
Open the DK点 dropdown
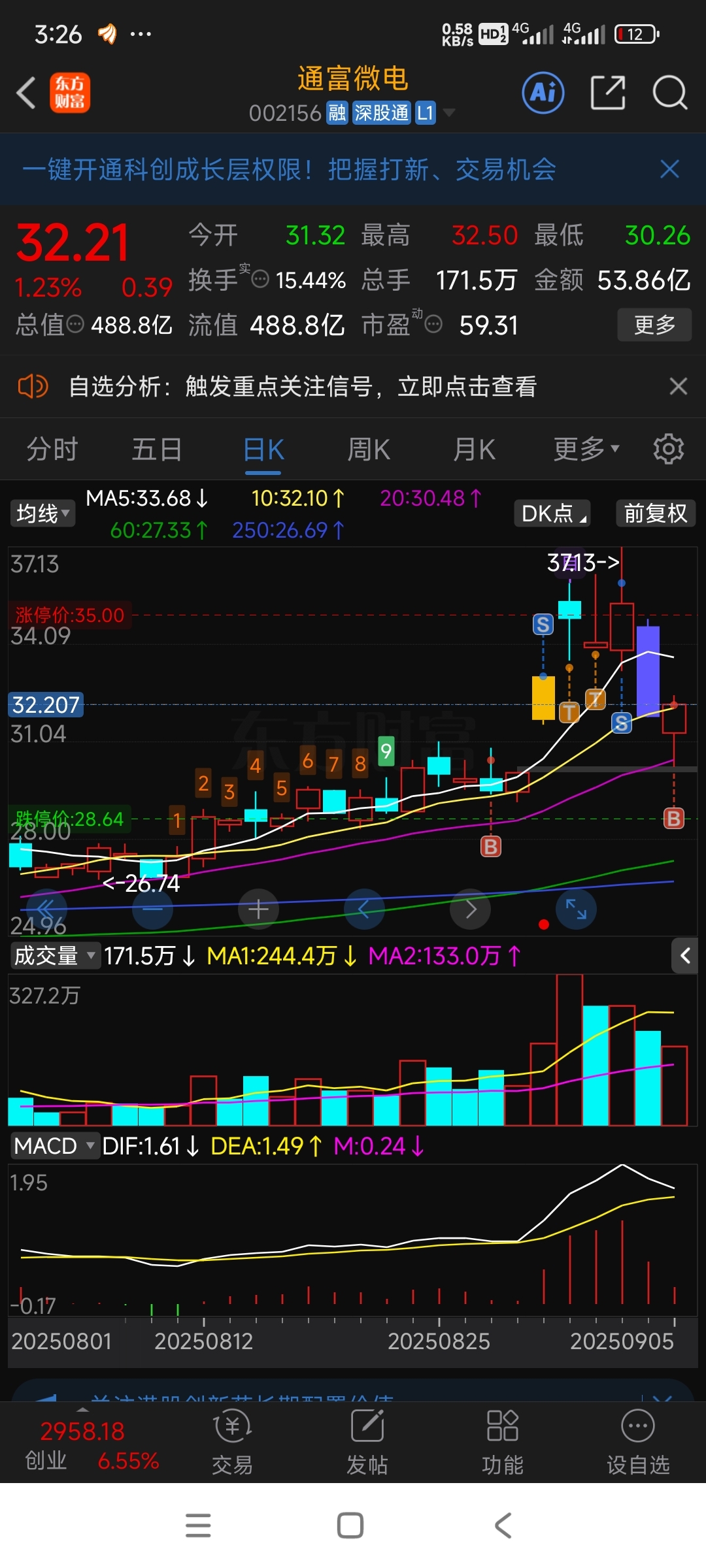[x=552, y=514]
